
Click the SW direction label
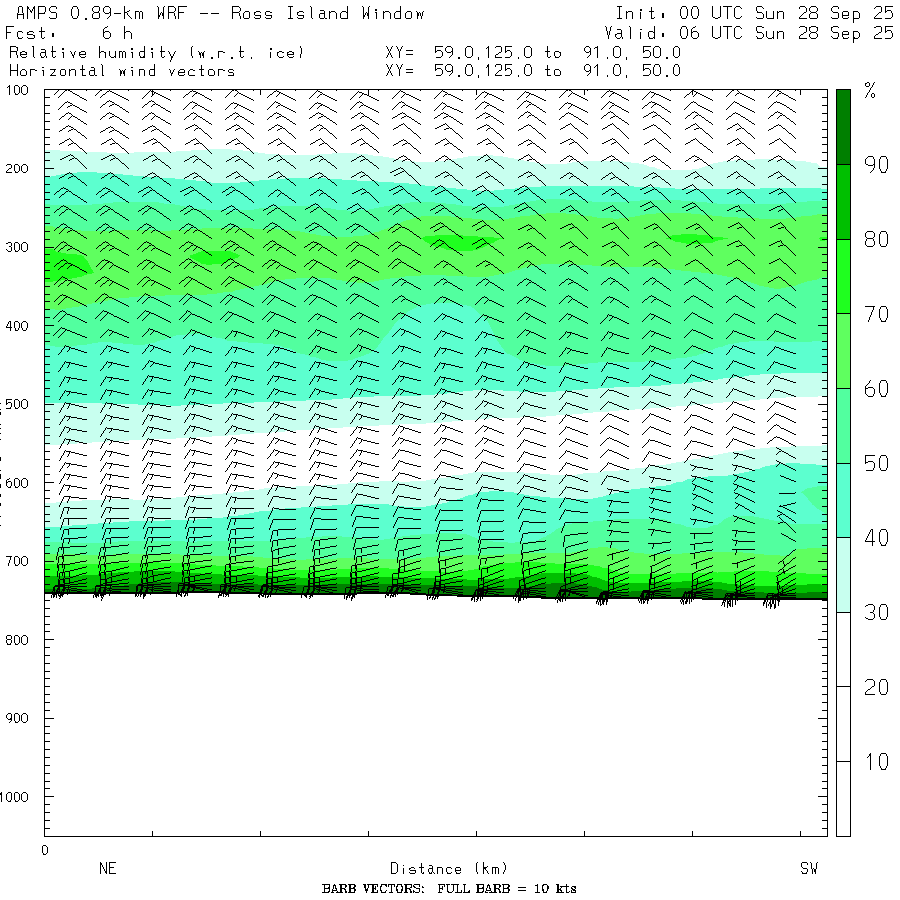[809, 868]
